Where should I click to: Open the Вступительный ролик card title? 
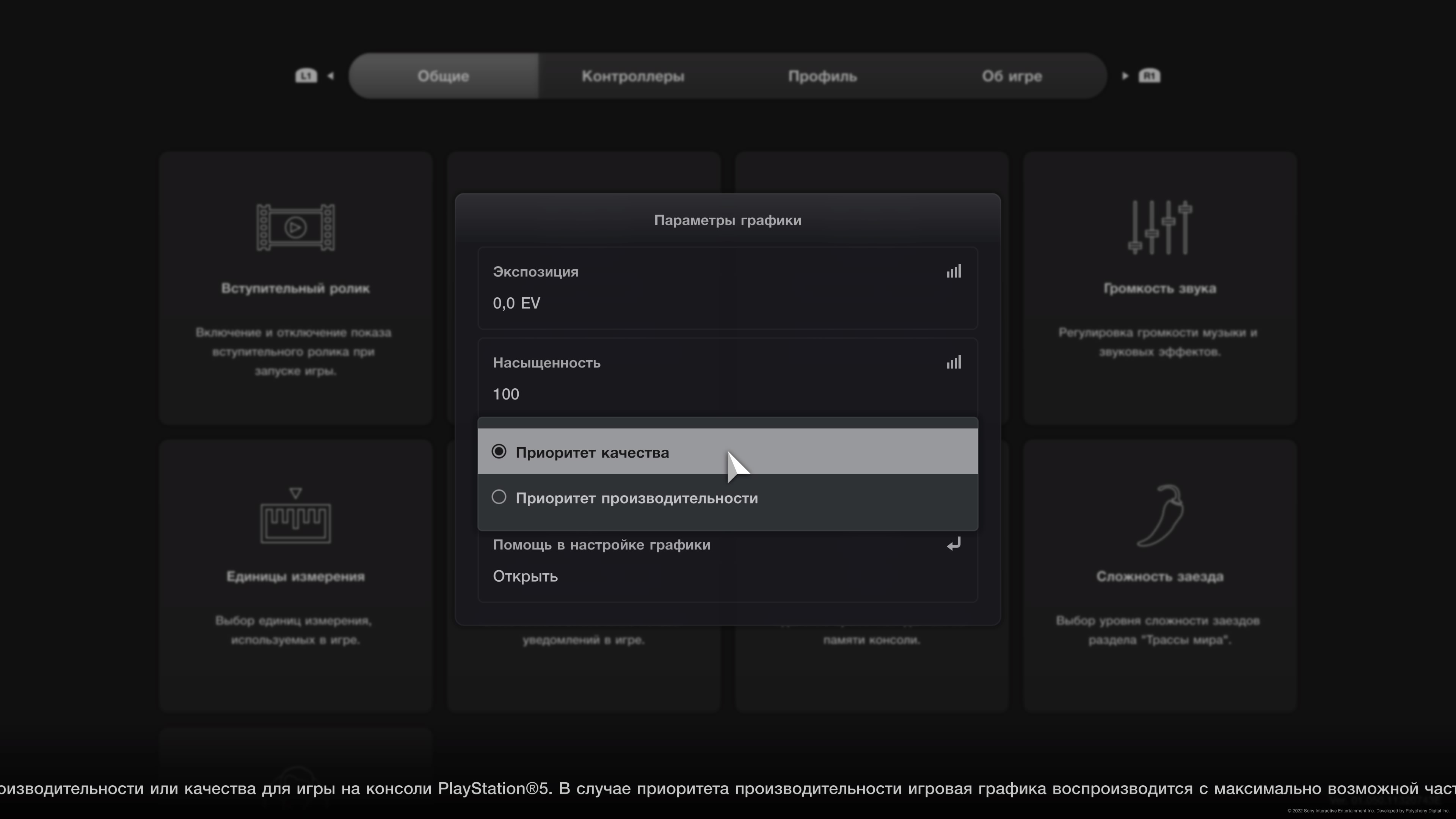(x=296, y=288)
